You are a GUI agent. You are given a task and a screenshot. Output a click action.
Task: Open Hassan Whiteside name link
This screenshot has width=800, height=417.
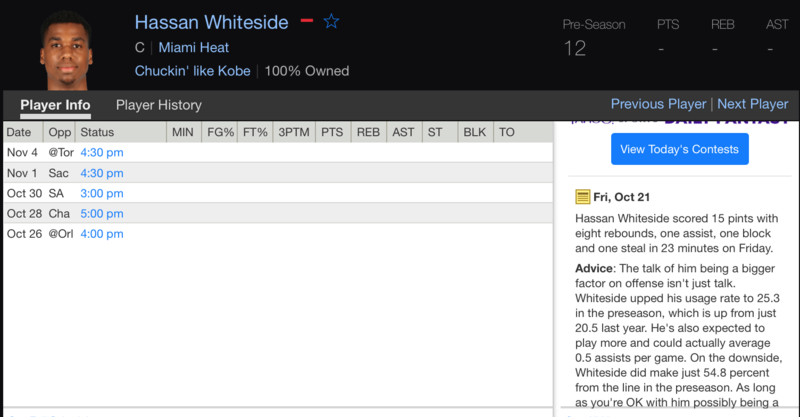click(x=211, y=22)
